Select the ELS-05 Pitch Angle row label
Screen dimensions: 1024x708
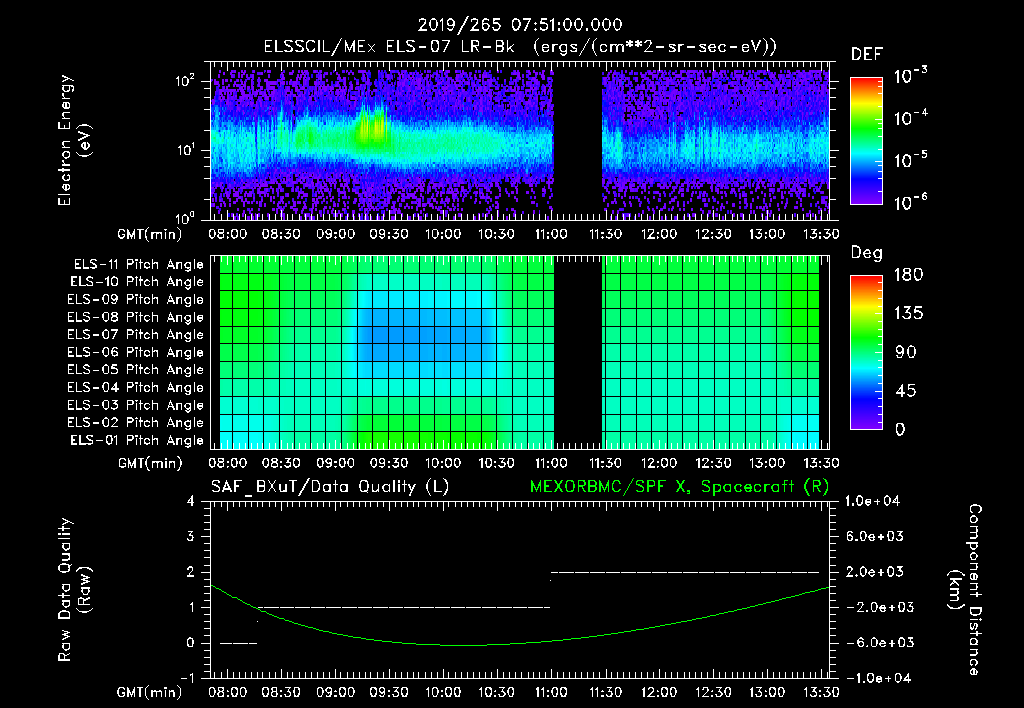point(136,370)
